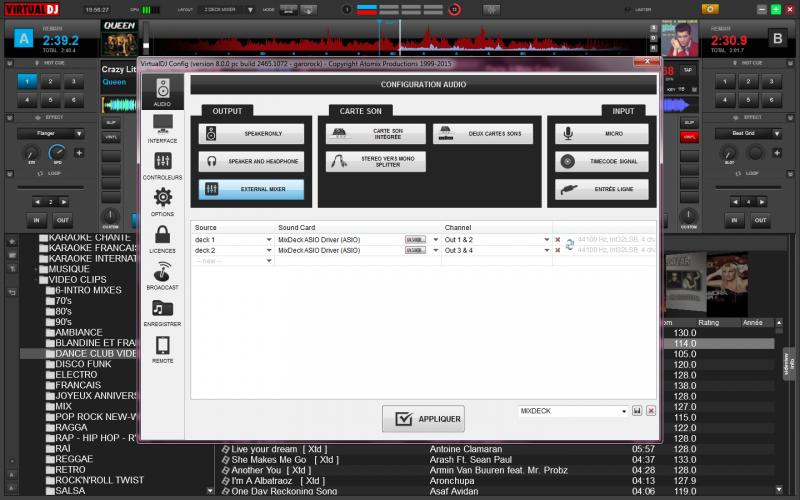
Task: Save the MIXDECK audio profile
Action: (x=637, y=411)
